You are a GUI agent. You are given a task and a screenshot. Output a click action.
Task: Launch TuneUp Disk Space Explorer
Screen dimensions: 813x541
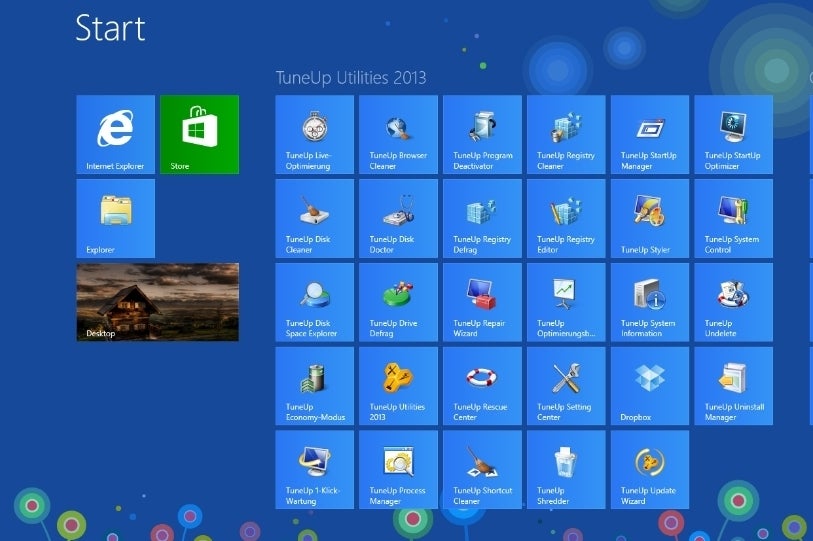[315, 302]
